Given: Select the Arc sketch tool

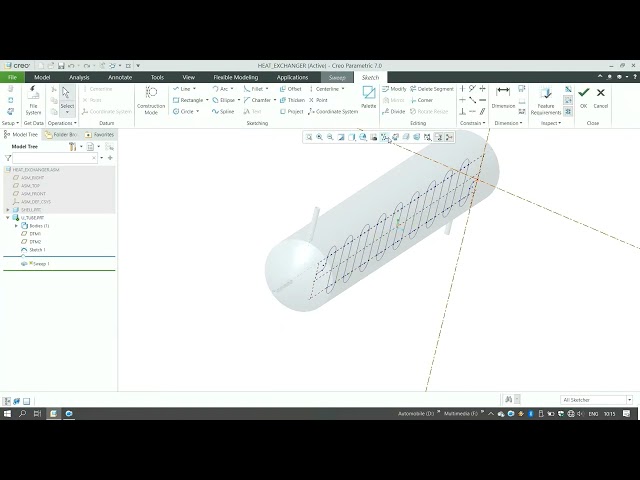Looking at the screenshot, I should (x=220, y=89).
